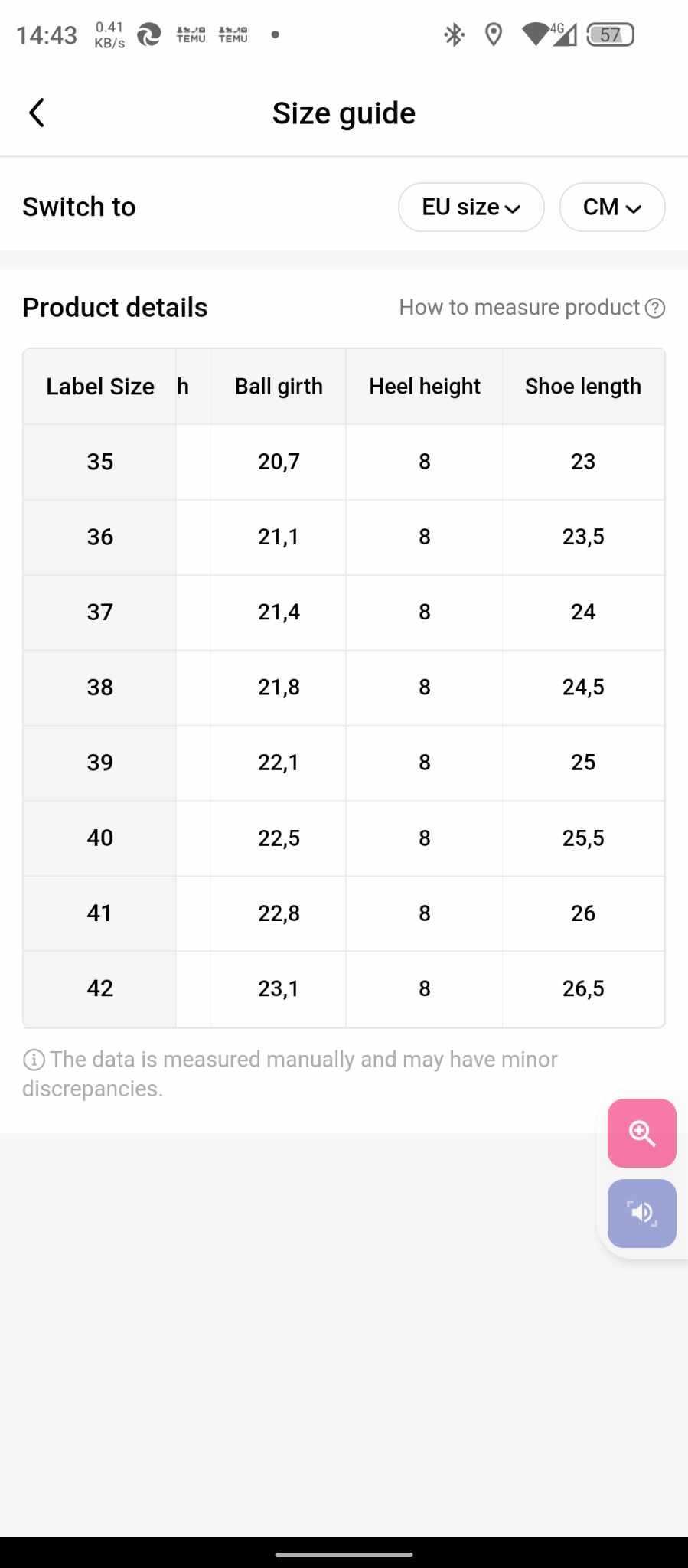Tap the purple speaker read-aloud button

[x=641, y=1214]
